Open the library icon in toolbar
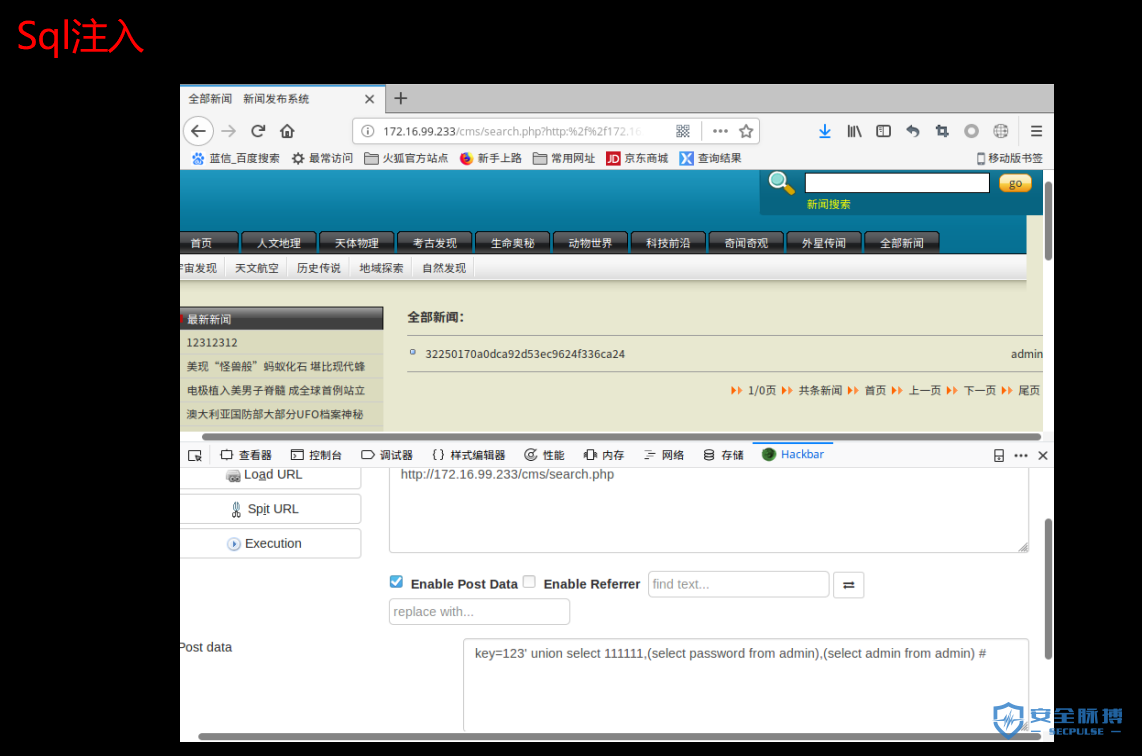Image resolution: width=1142 pixels, height=756 pixels. (x=854, y=131)
